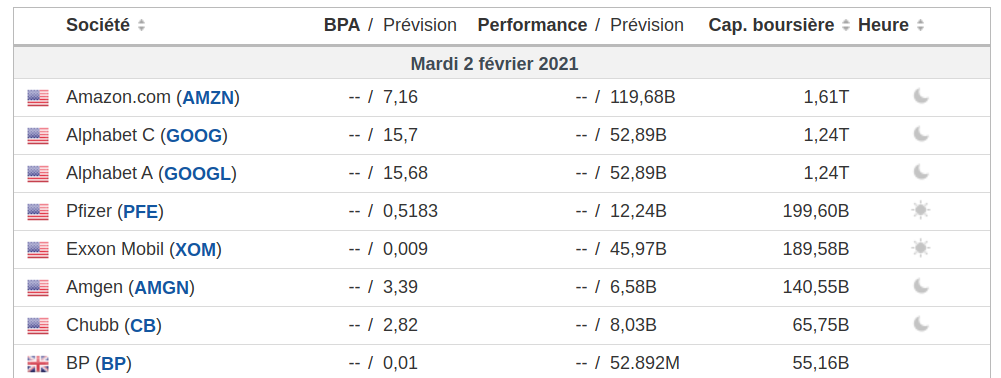Click the US flag icon beside Pfizer
This screenshot has width=1001, height=378.
pyautogui.click(x=38, y=212)
